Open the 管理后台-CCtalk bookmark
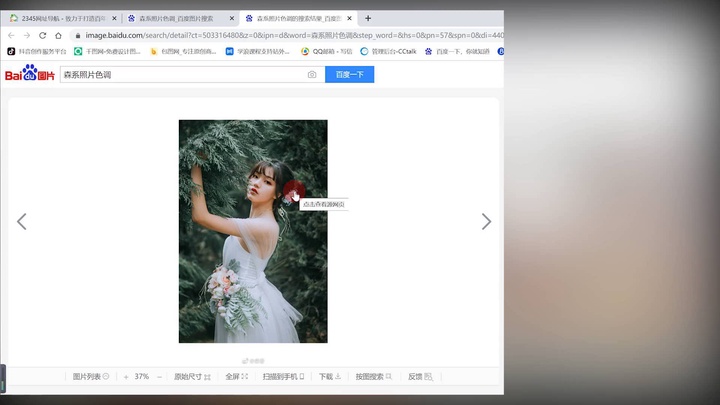 pos(388,51)
